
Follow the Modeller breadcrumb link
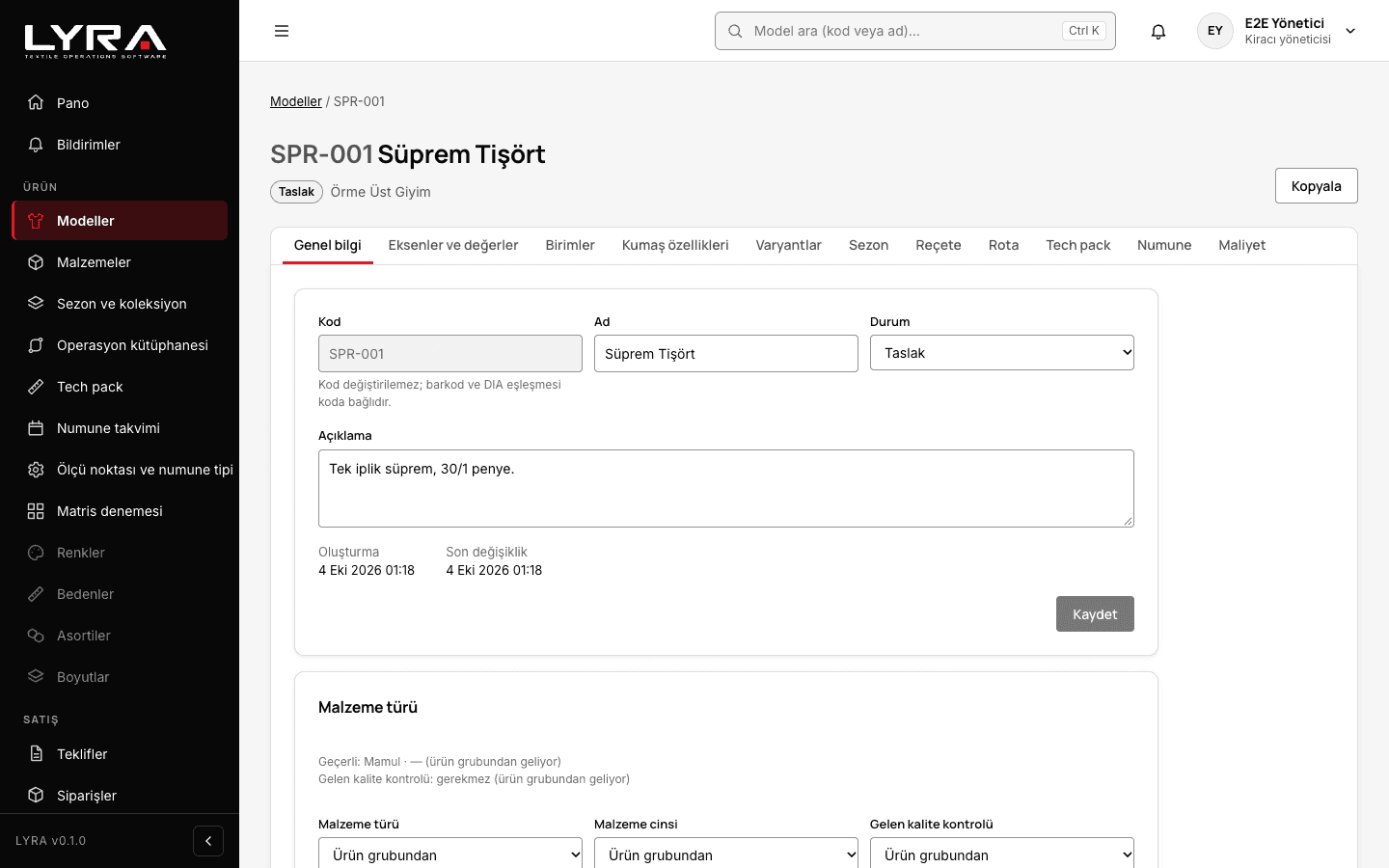point(296,101)
